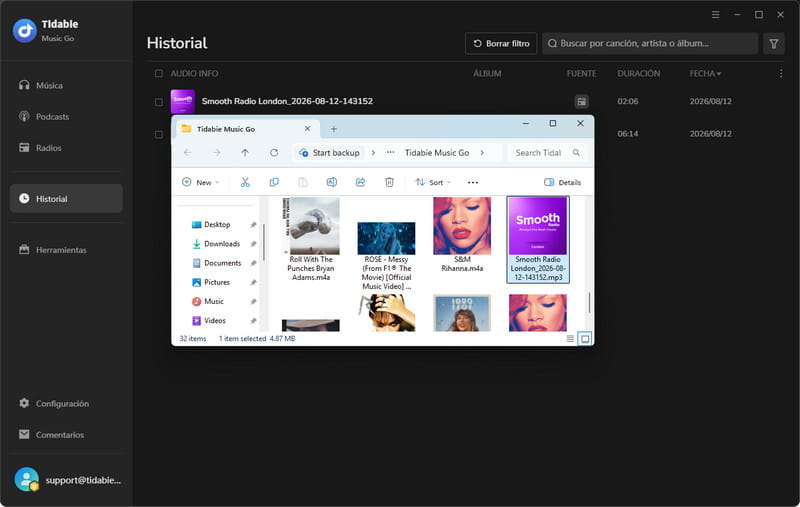Select ROSÉ - Messy video file
The width and height of the screenshot is (800, 507).
[x=386, y=256]
